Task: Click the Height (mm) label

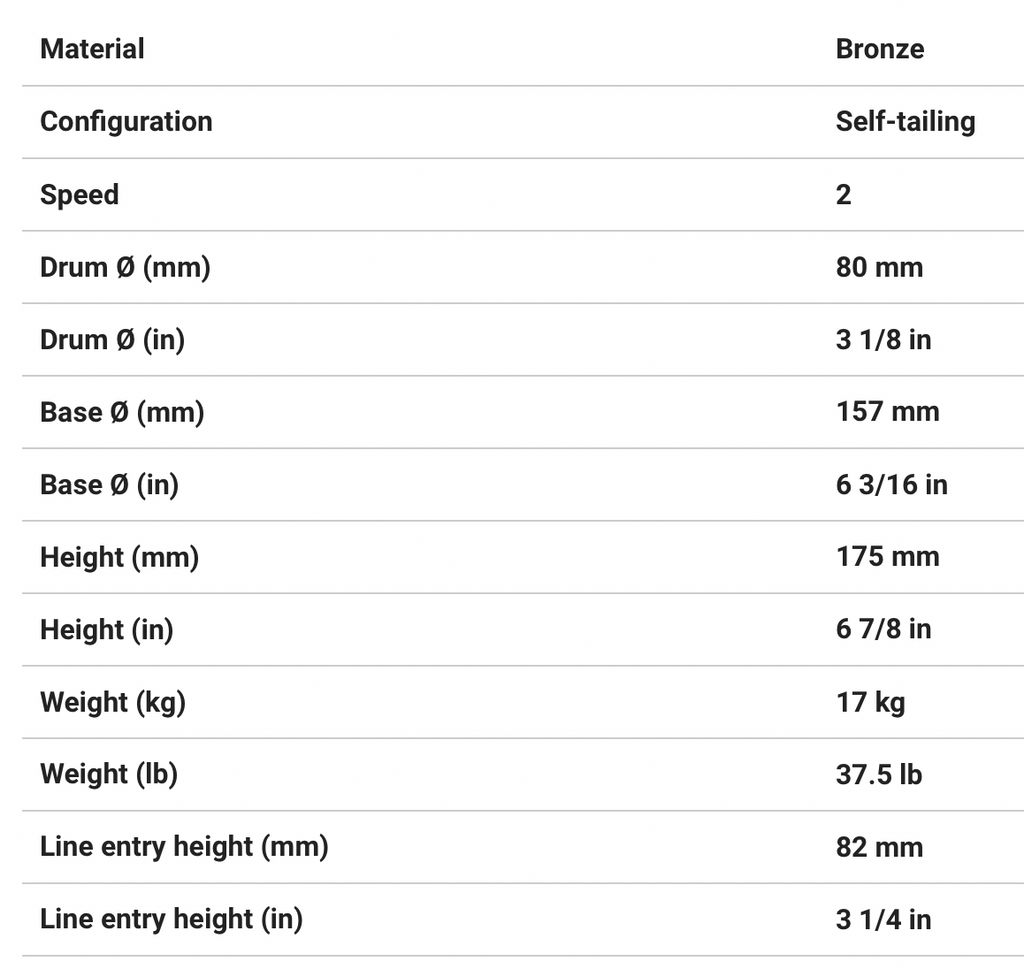Action: click(x=119, y=557)
